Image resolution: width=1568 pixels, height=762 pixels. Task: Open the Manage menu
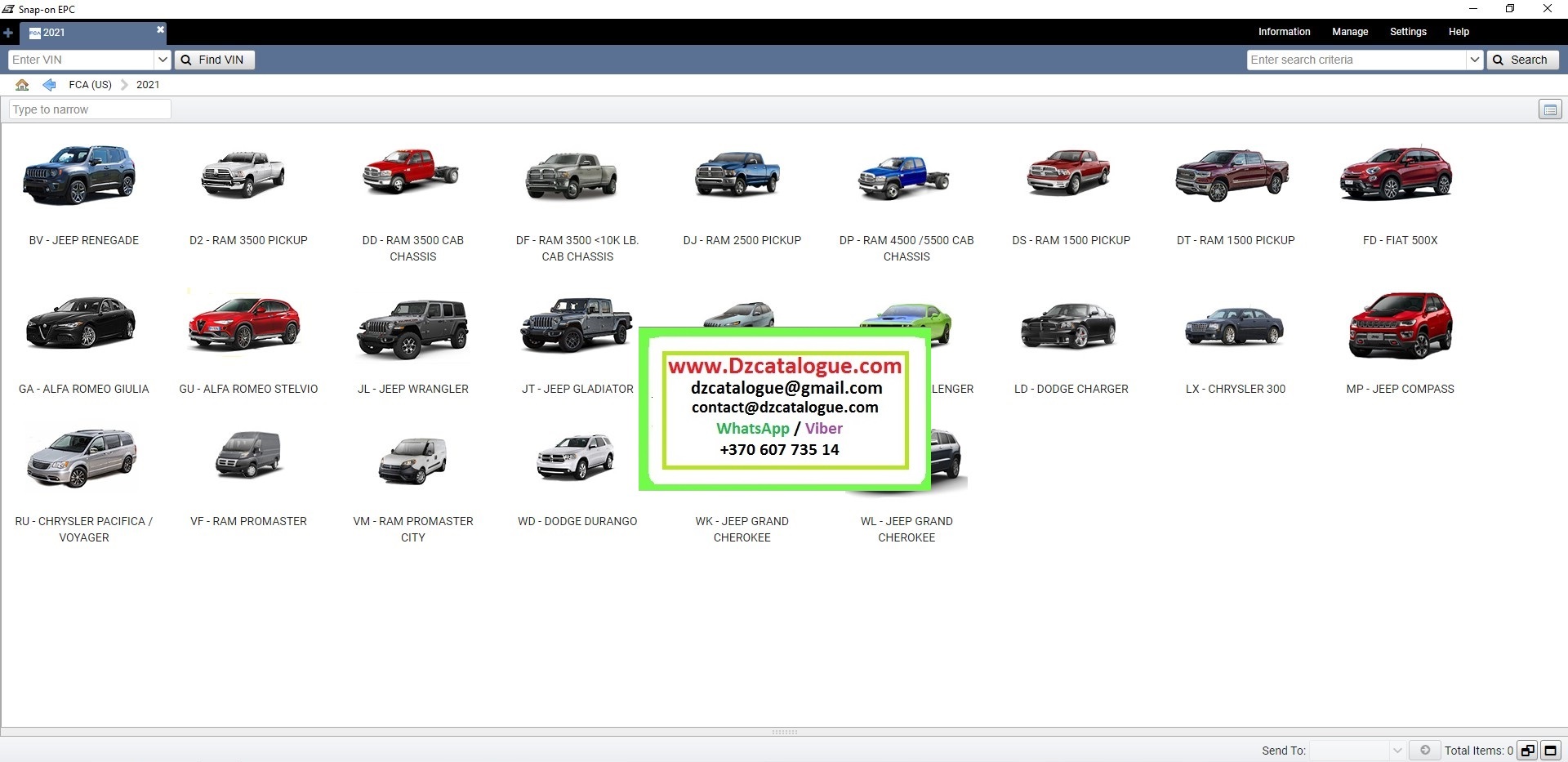(1350, 32)
